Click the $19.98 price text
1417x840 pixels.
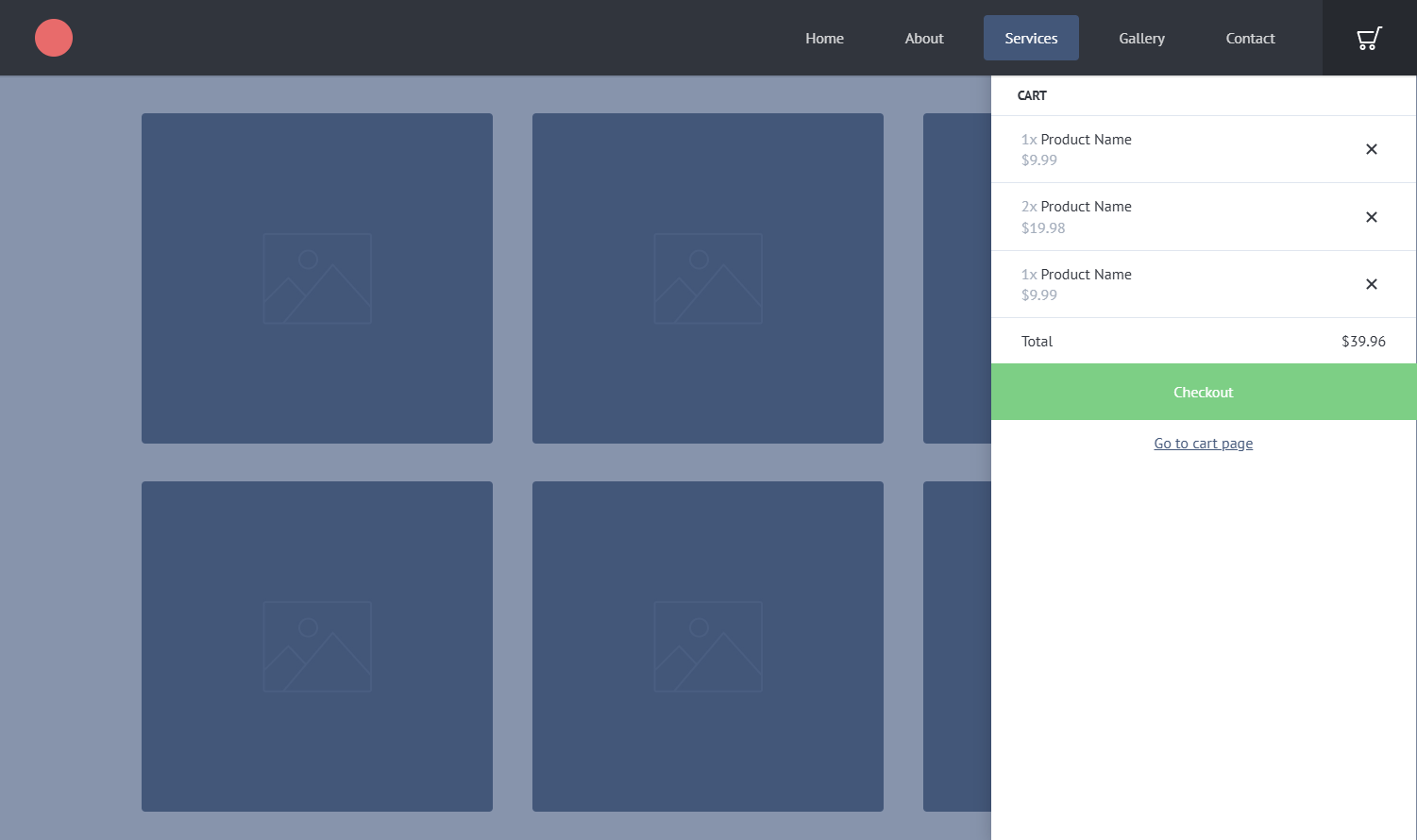[1043, 227]
